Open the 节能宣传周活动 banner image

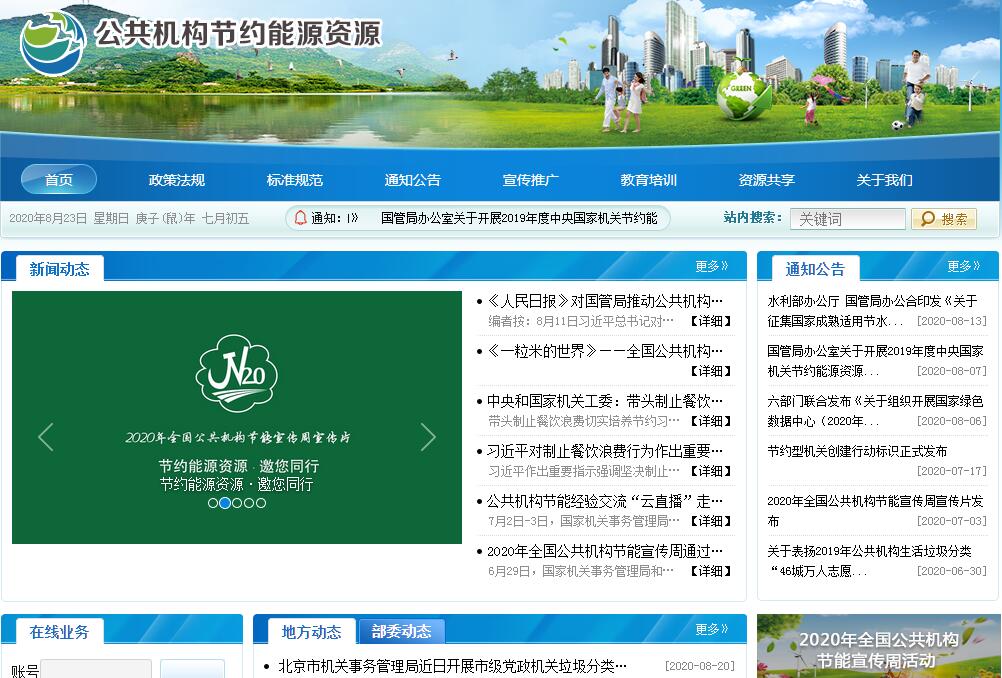[x=878, y=647]
